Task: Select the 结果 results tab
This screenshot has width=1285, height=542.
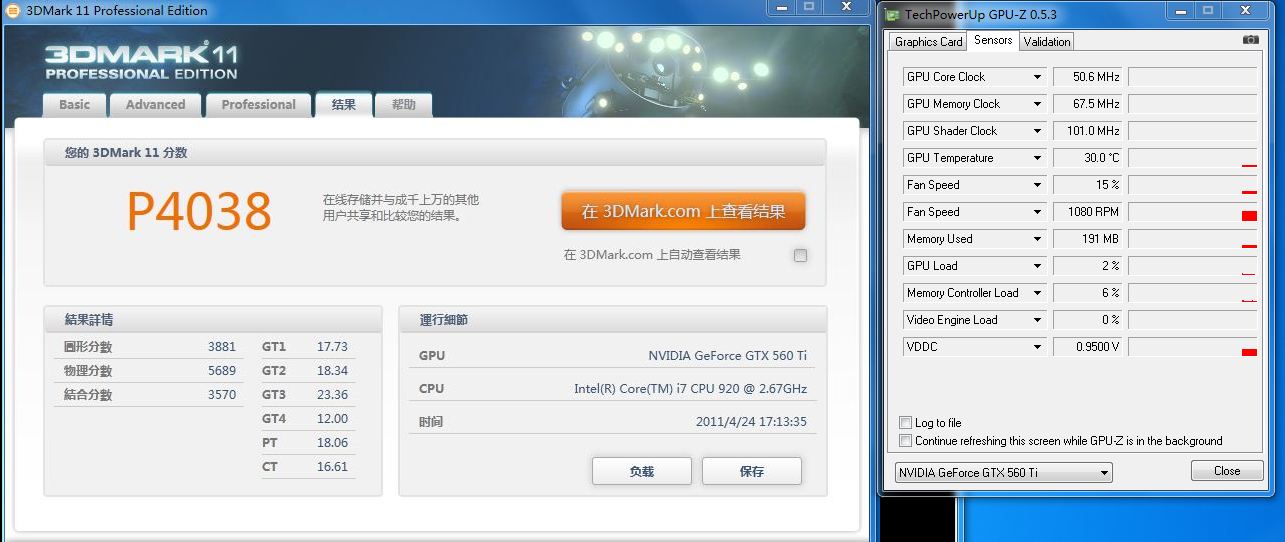Action: [x=344, y=104]
